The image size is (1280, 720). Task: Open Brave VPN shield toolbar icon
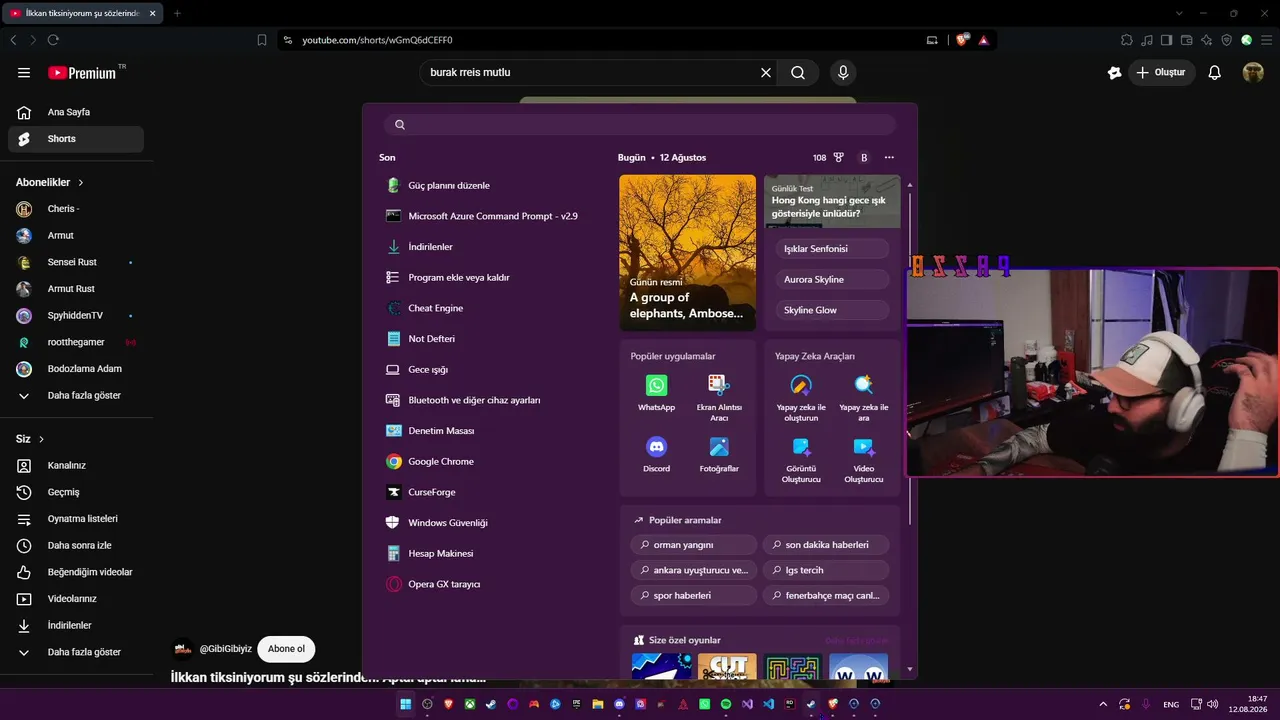click(1227, 40)
